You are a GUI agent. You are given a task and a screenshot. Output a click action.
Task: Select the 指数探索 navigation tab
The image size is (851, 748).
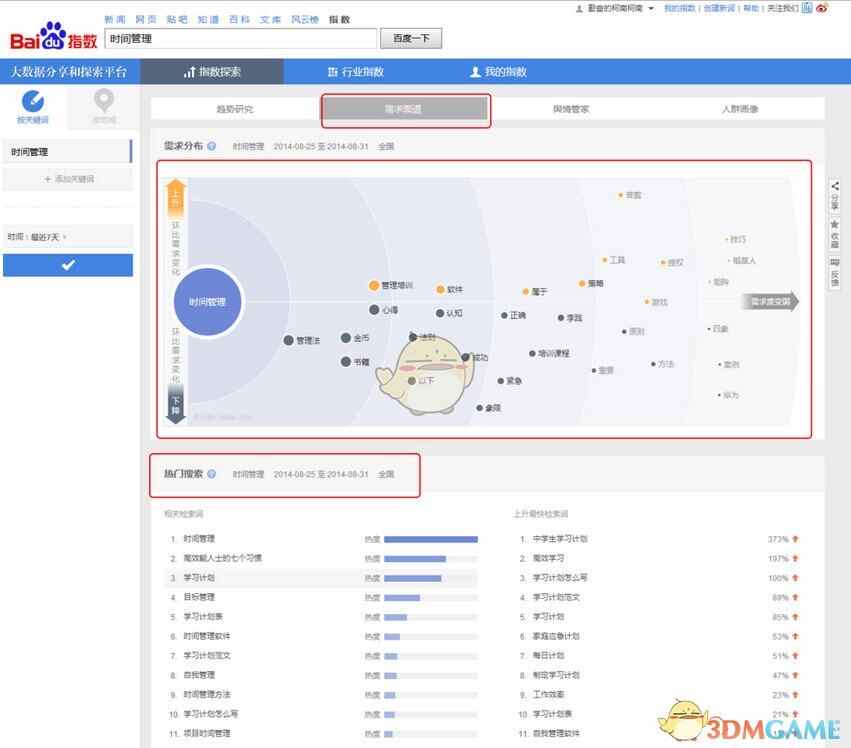212,72
